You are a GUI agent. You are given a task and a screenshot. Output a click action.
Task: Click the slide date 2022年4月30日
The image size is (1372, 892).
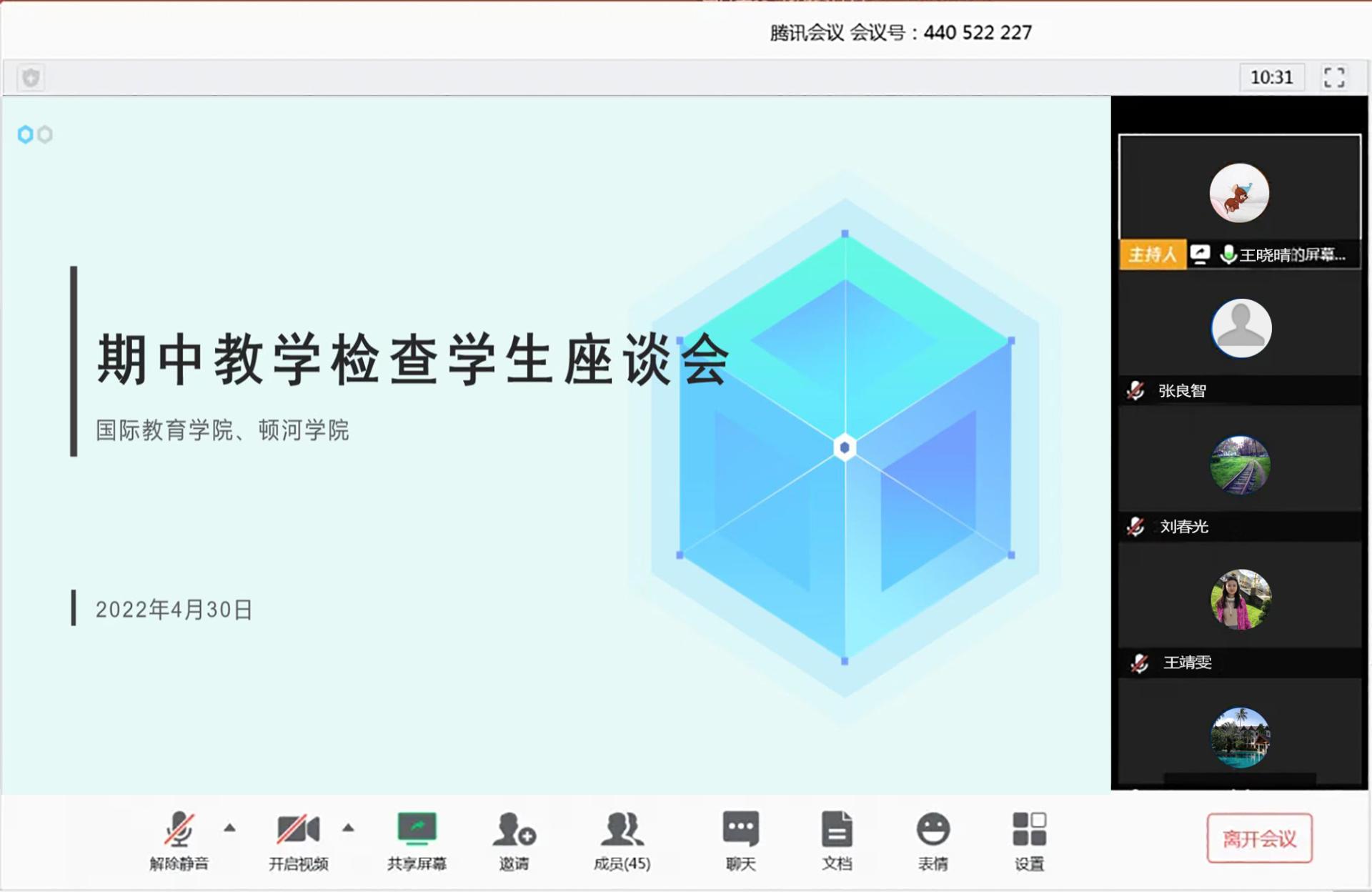[x=174, y=610]
